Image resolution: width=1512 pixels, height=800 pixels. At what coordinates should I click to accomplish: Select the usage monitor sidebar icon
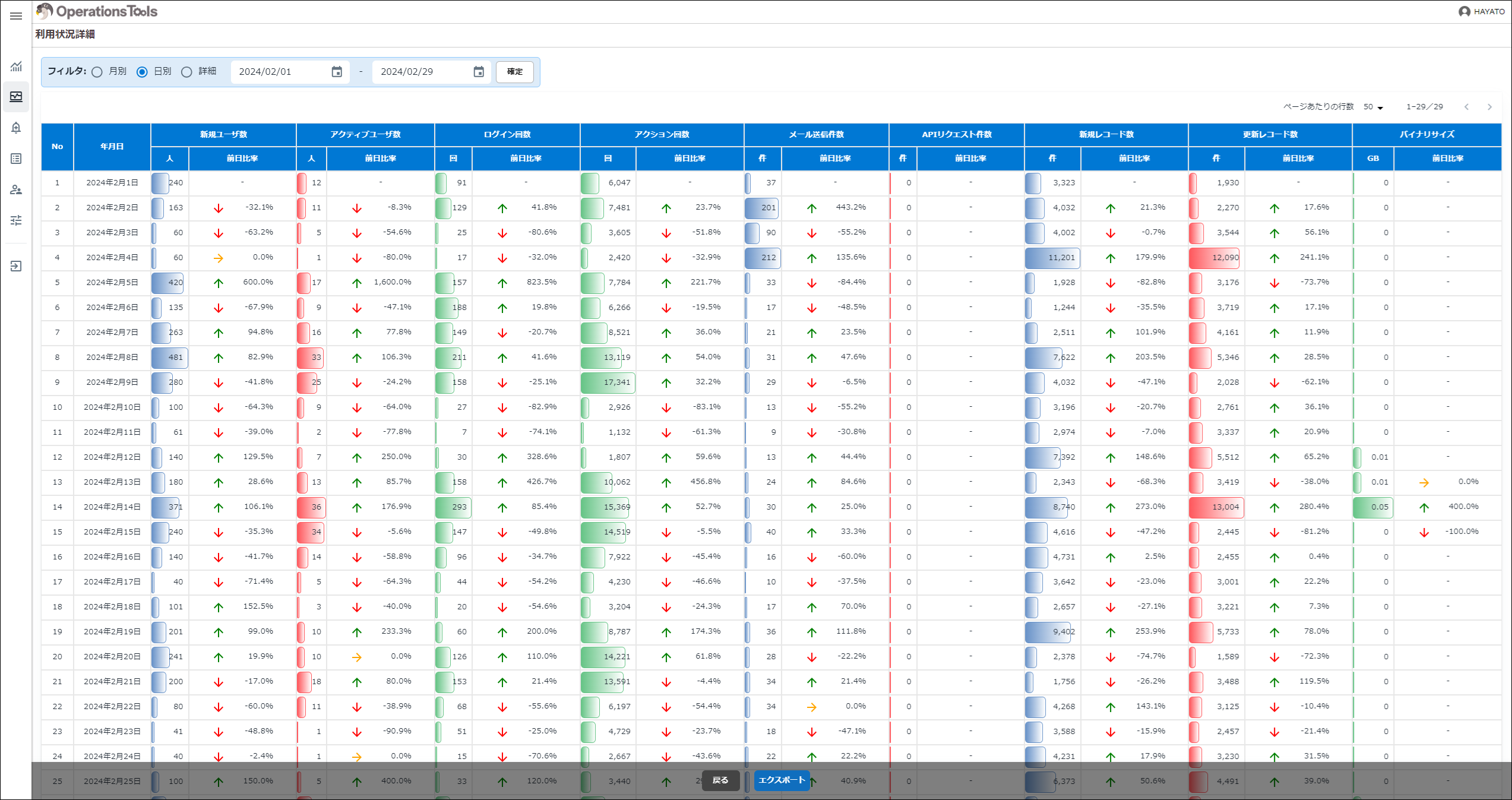[x=16, y=96]
